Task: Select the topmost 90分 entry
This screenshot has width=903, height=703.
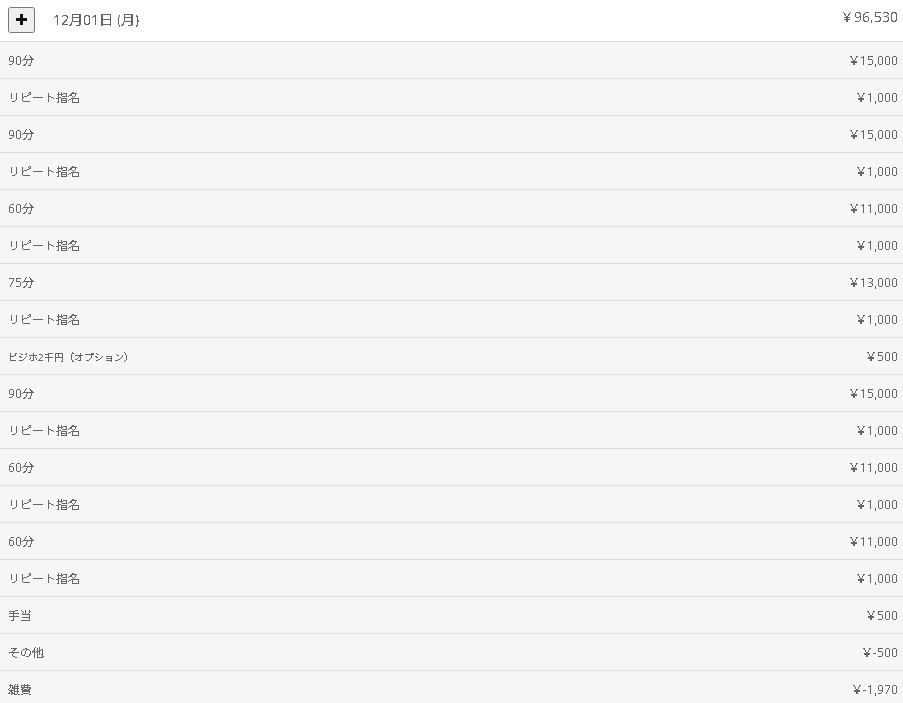Action: point(21,61)
